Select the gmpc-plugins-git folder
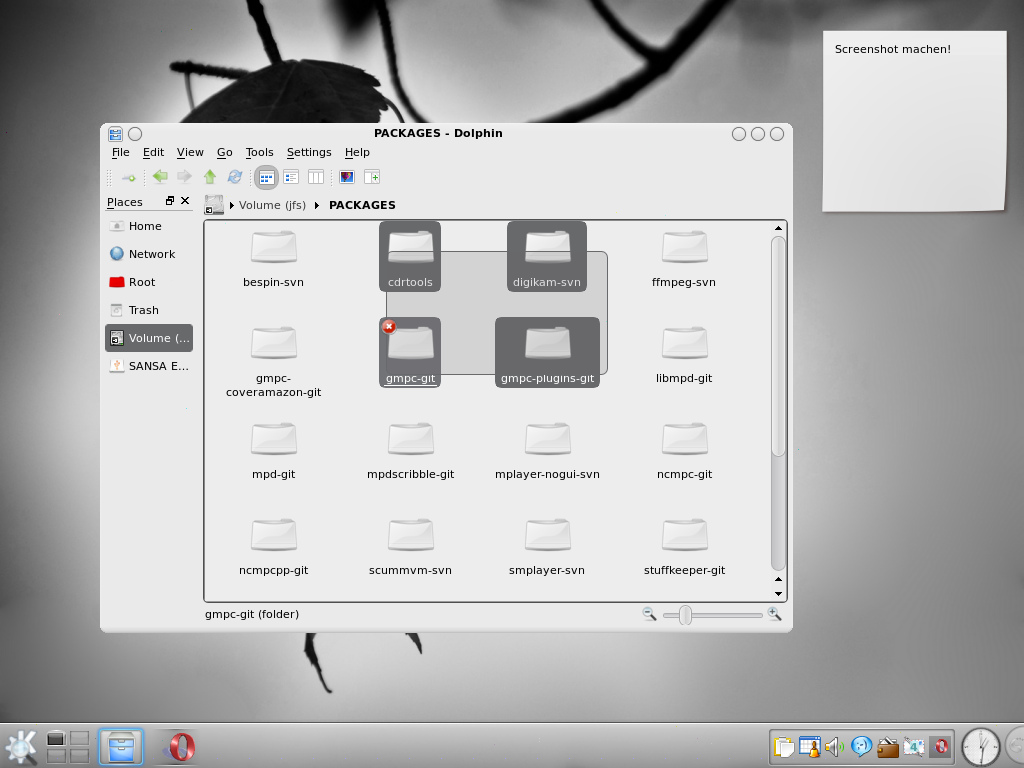 (x=547, y=353)
